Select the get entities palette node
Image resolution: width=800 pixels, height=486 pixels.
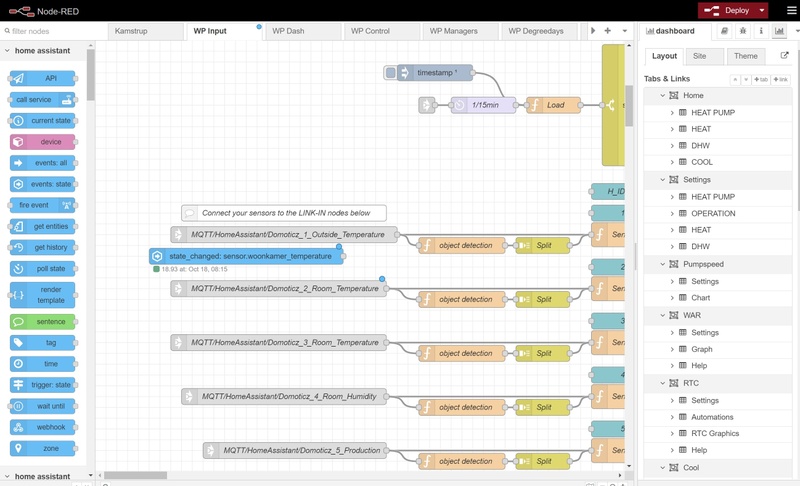(x=42, y=226)
